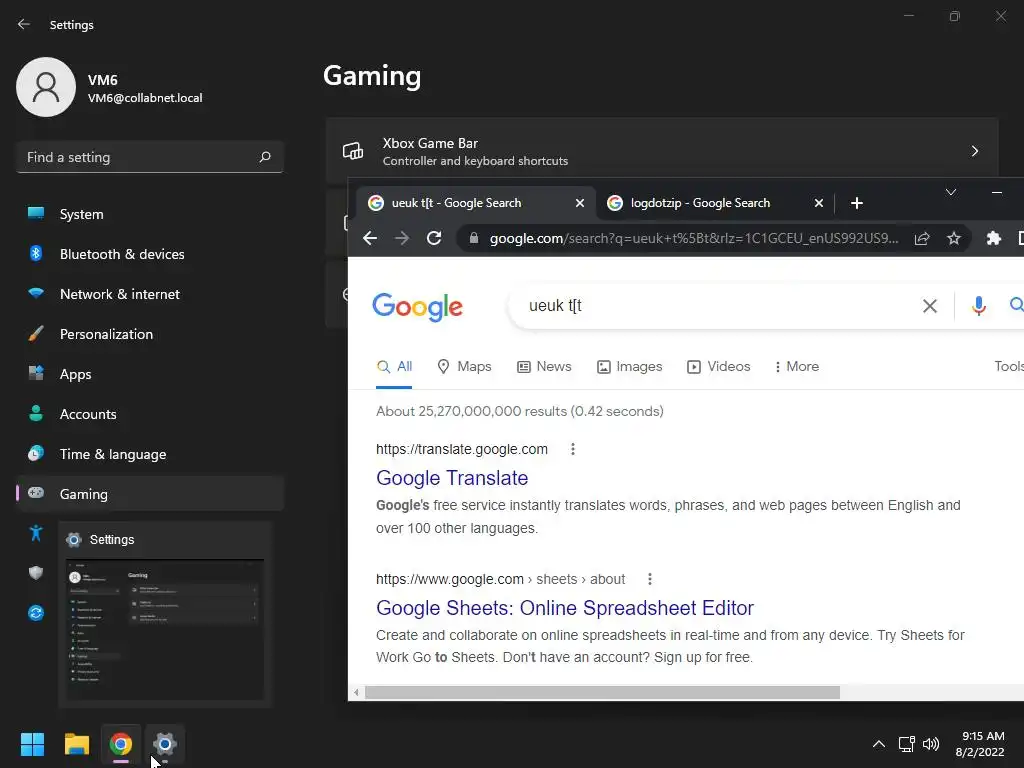Click the share page icon in the address bar
The image size is (1024, 768).
pos(922,238)
